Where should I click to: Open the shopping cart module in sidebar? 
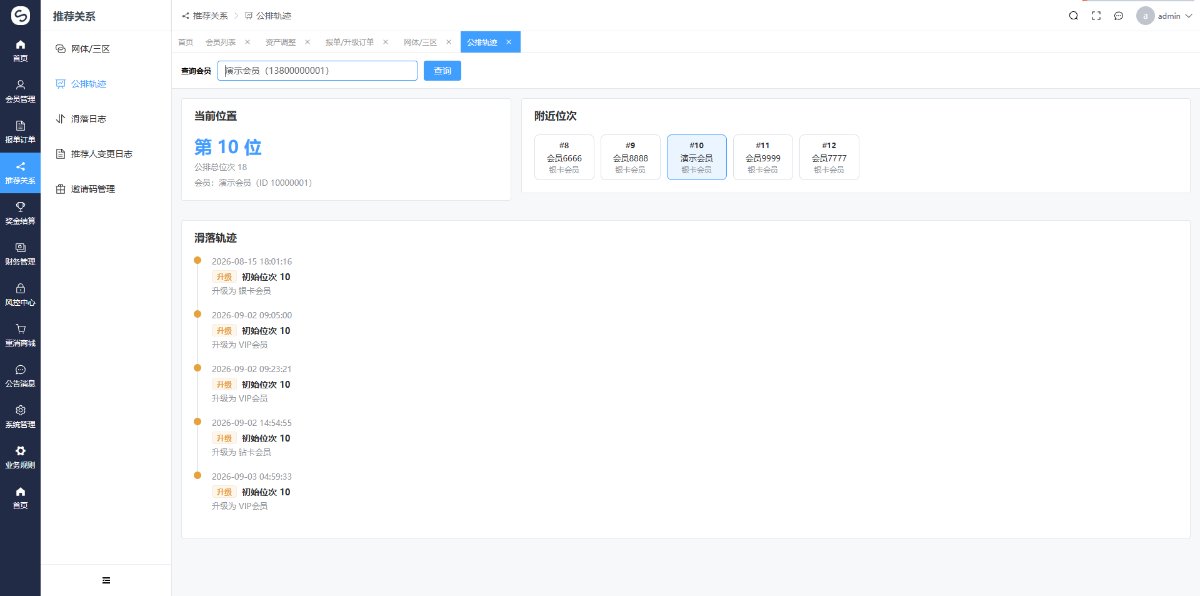coord(20,335)
